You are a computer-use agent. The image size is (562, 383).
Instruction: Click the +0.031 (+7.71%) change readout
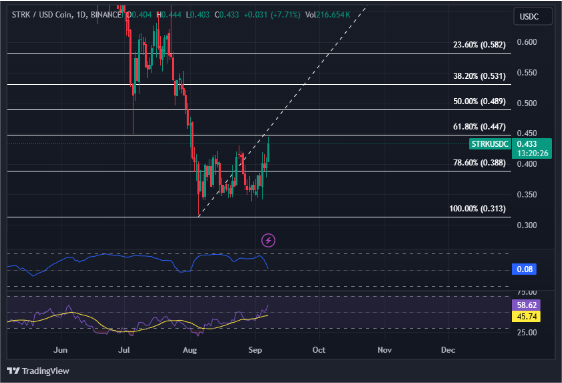click(x=272, y=15)
